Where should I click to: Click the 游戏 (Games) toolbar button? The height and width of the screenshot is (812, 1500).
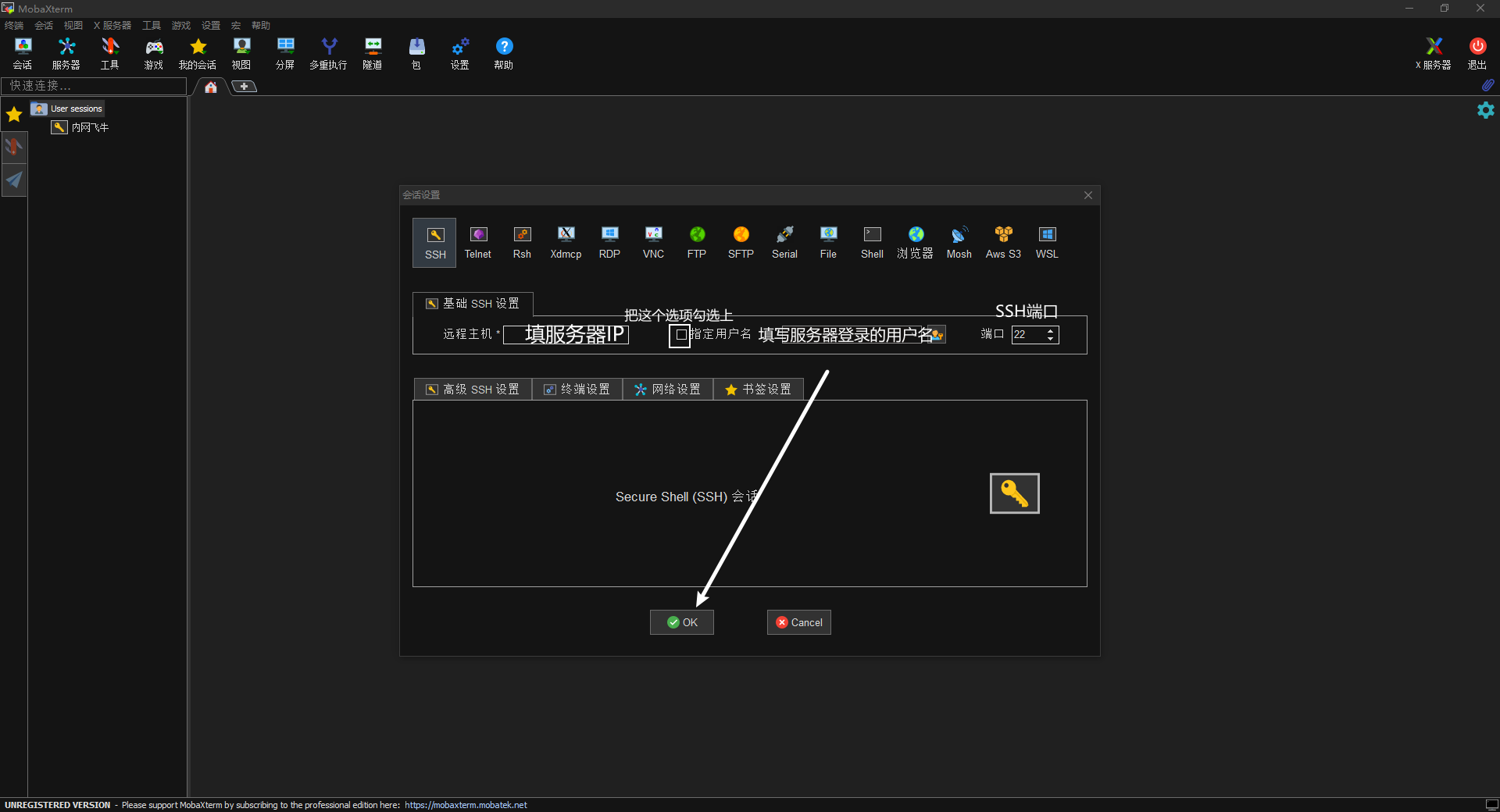154,54
